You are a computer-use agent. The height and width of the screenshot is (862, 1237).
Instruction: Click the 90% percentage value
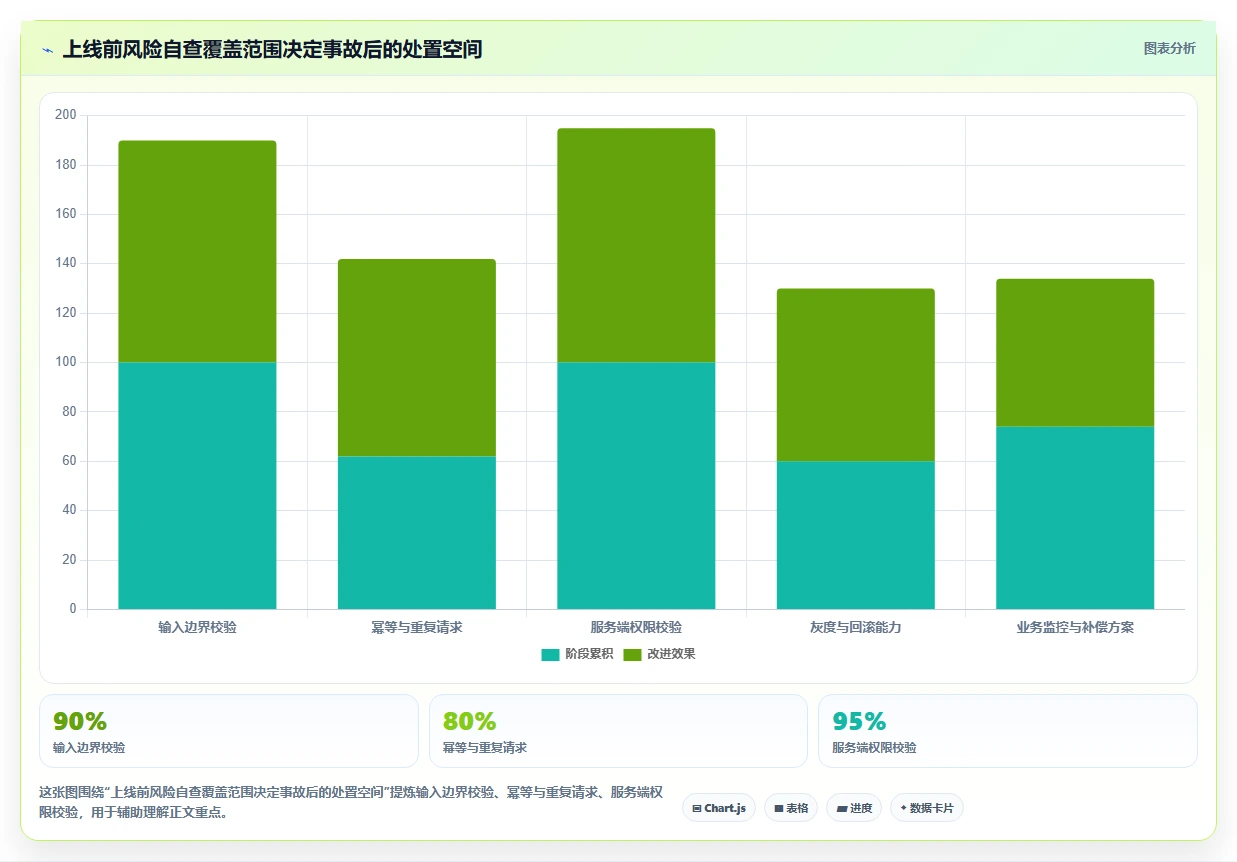tap(80, 721)
